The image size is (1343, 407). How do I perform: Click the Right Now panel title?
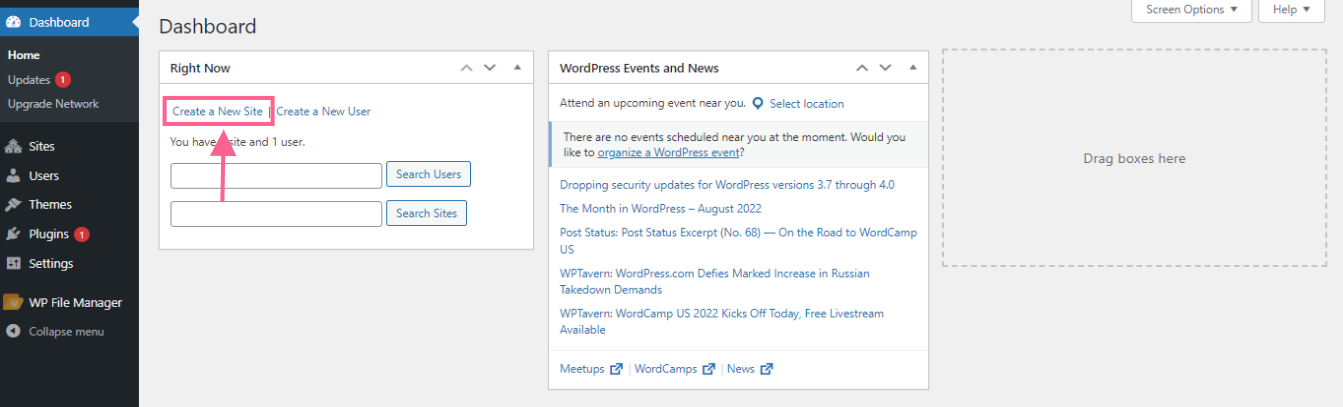tap(201, 68)
